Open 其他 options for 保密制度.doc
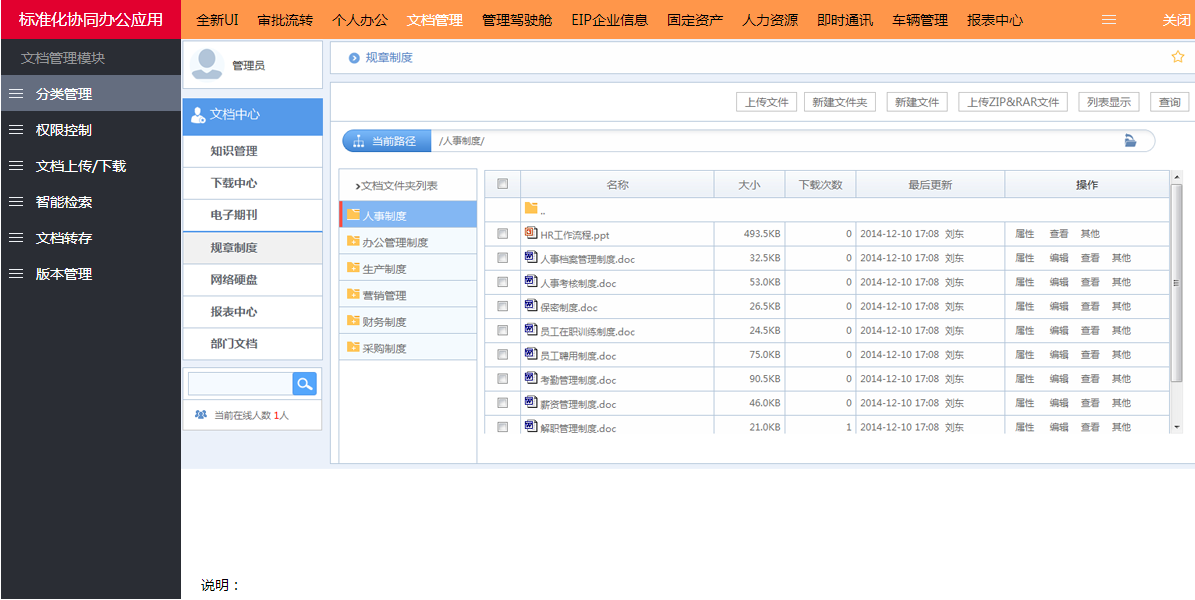 pos(1121,306)
